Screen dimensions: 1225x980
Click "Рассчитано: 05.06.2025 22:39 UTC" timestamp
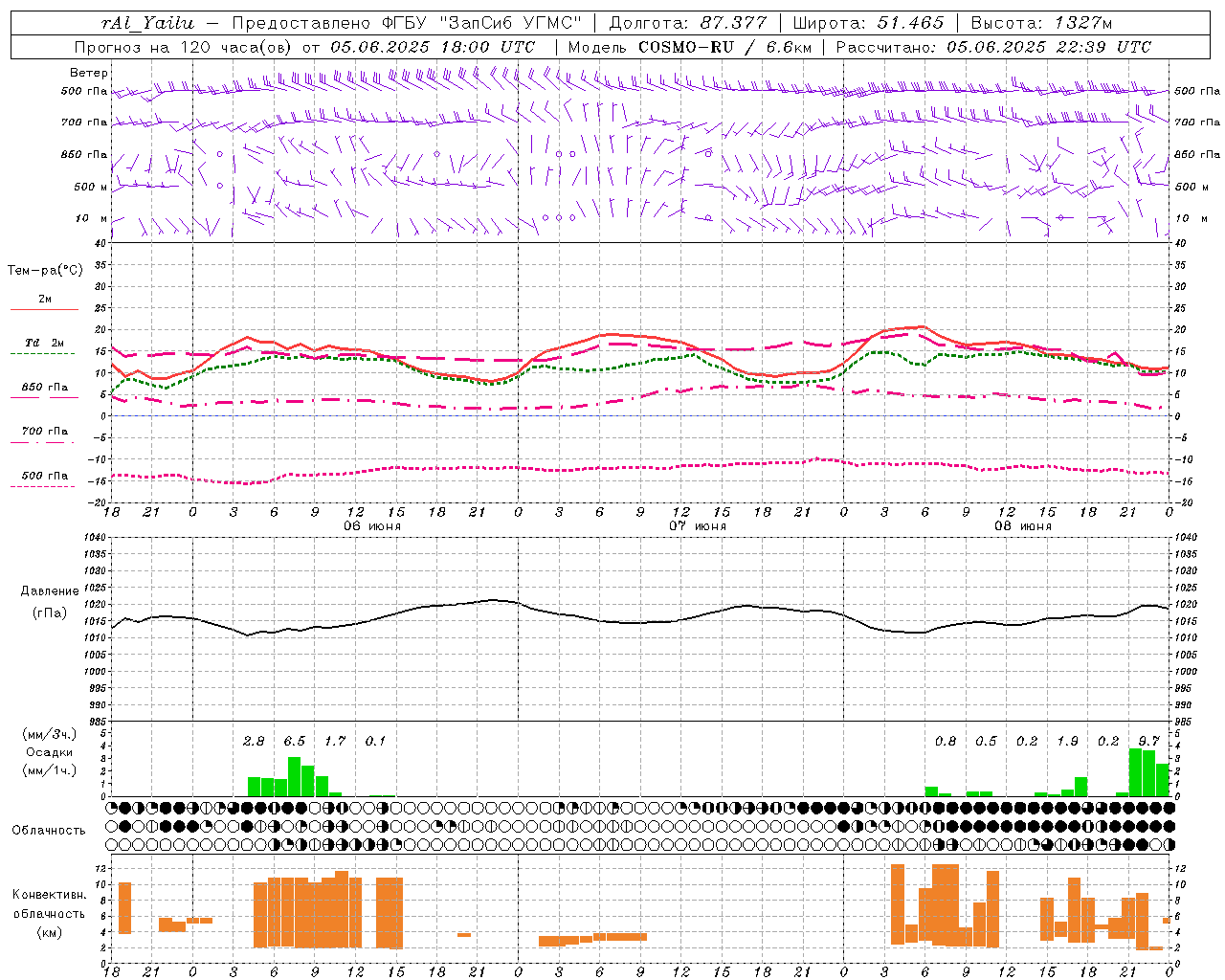[993, 47]
